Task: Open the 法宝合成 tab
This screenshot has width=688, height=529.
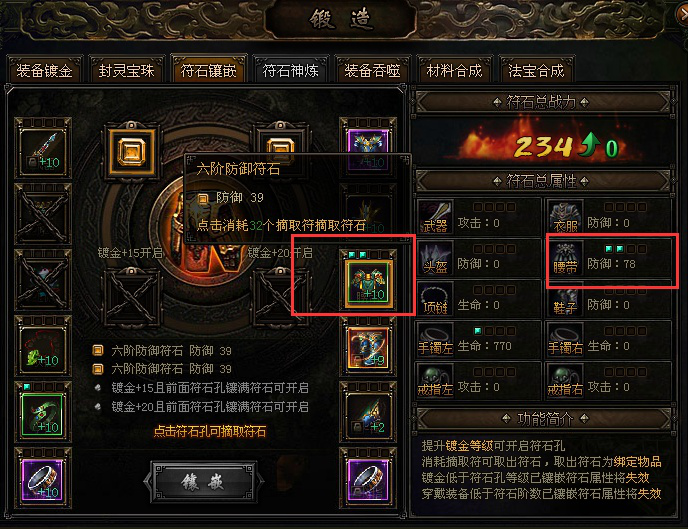Action: click(x=536, y=70)
